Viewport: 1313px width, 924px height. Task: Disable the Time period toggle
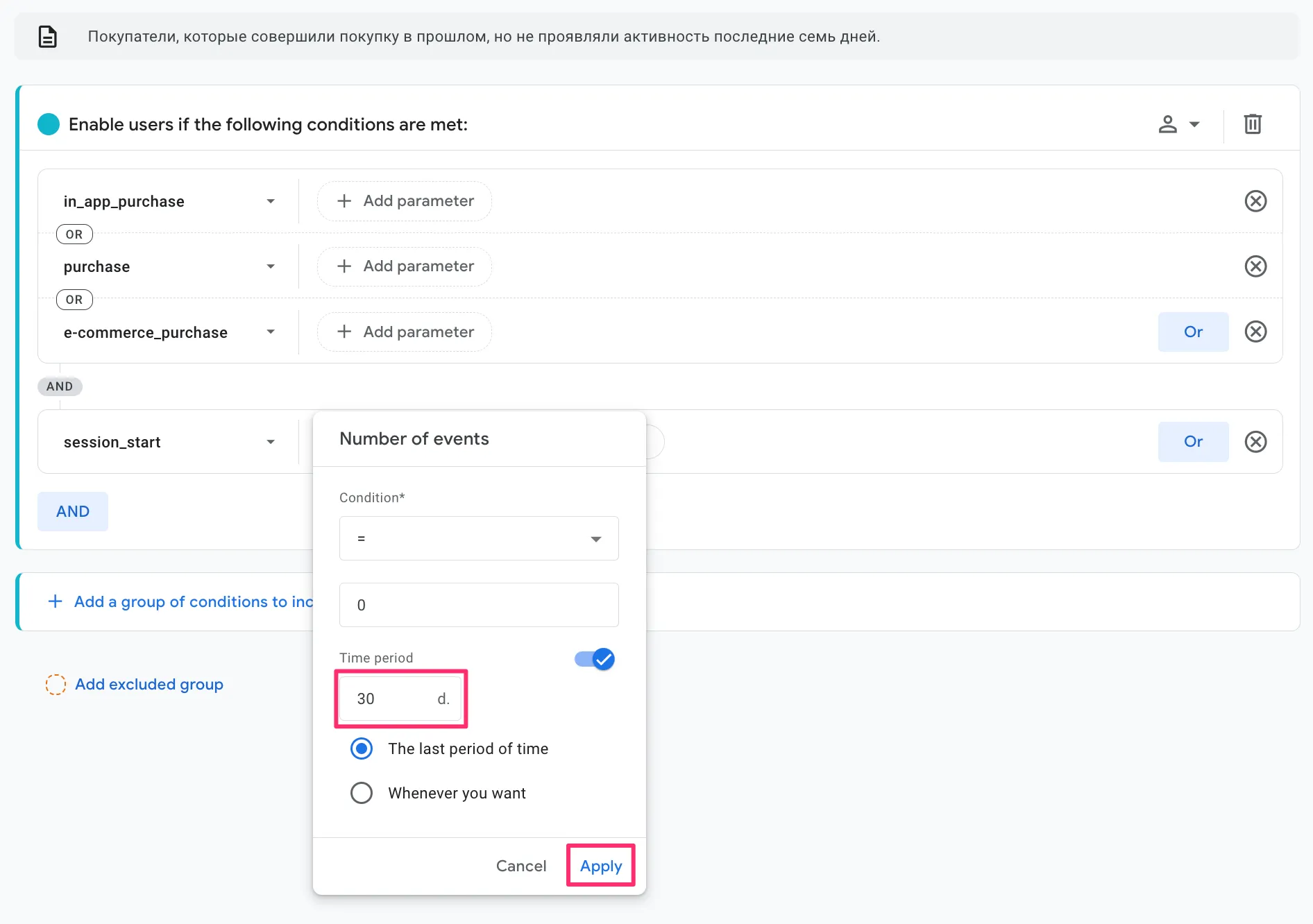pyautogui.click(x=595, y=659)
